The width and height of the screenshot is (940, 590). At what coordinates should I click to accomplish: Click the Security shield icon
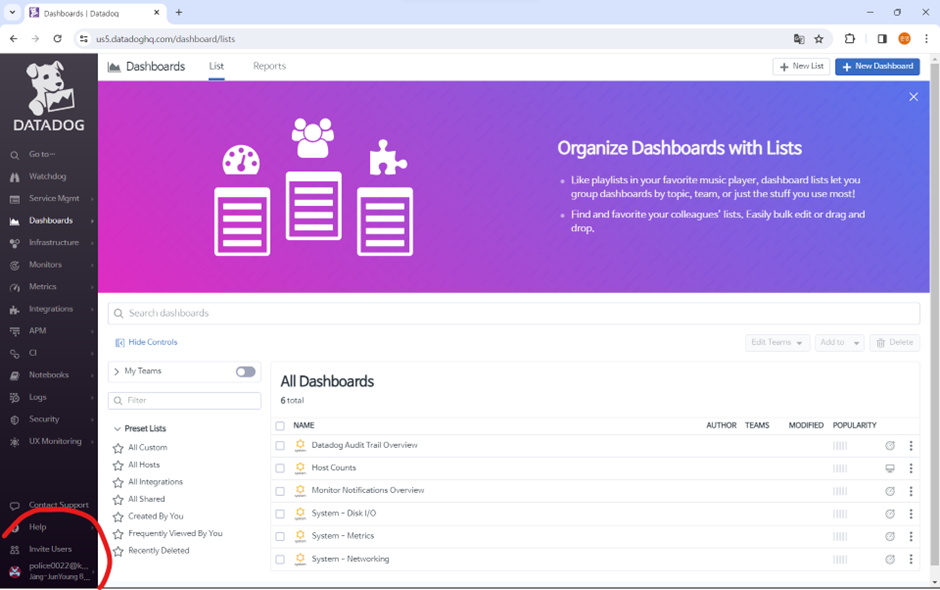pos(14,420)
